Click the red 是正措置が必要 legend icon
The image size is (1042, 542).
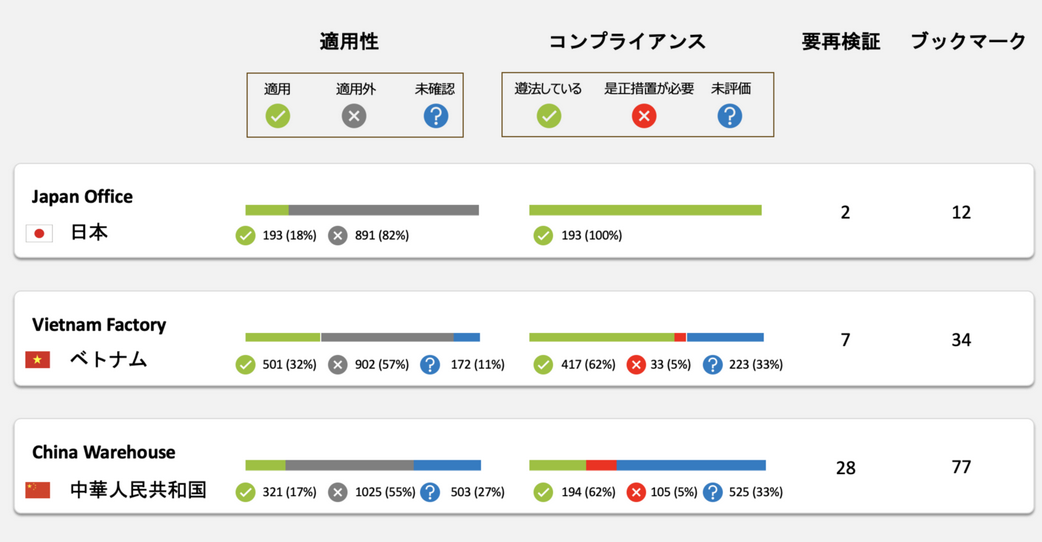point(644,116)
